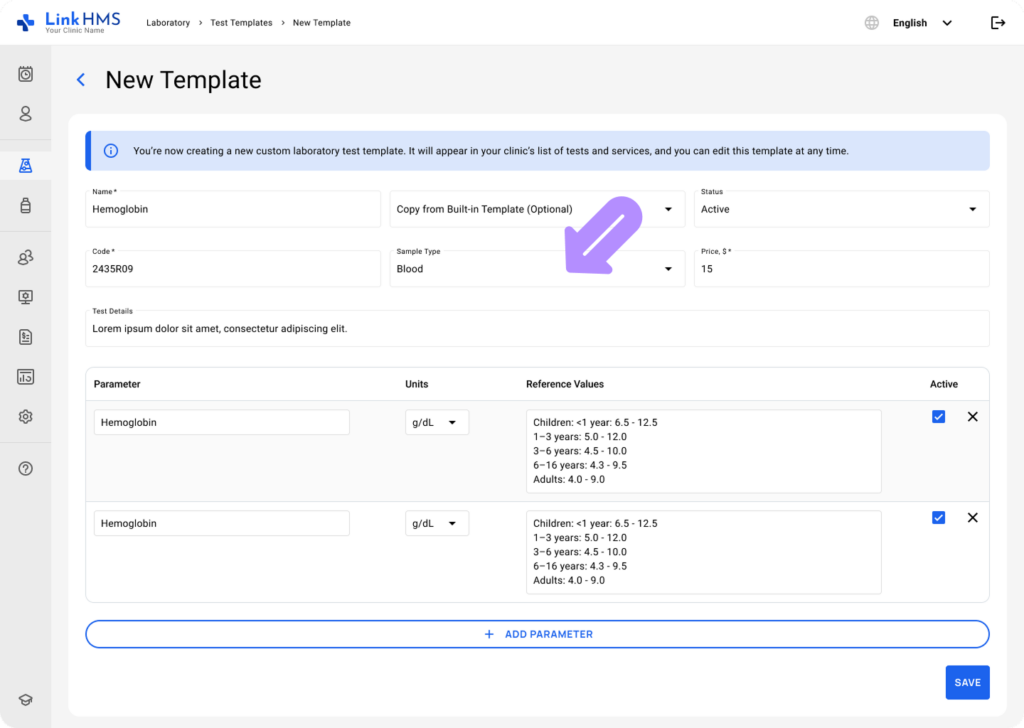The image size is (1024, 728).
Task: Navigate to Test Templates breadcrumb link
Action: [x=241, y=22]
